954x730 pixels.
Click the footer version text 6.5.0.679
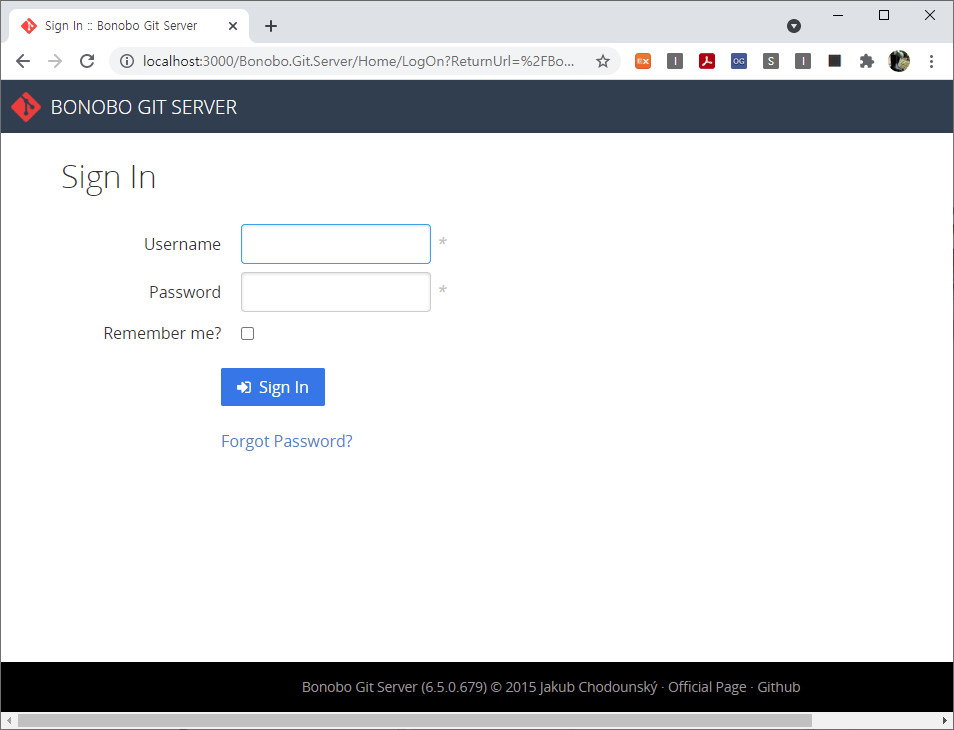point(454,687)
